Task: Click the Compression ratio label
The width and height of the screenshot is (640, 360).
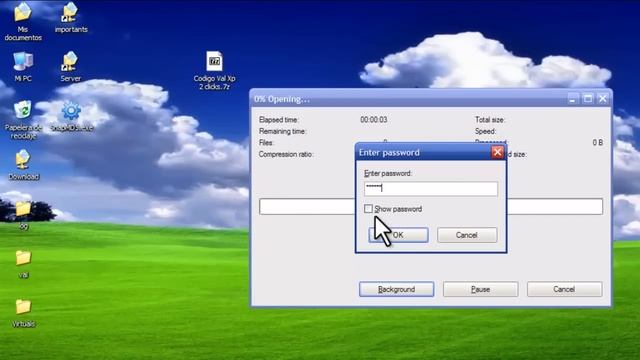Action: [286, 154]
